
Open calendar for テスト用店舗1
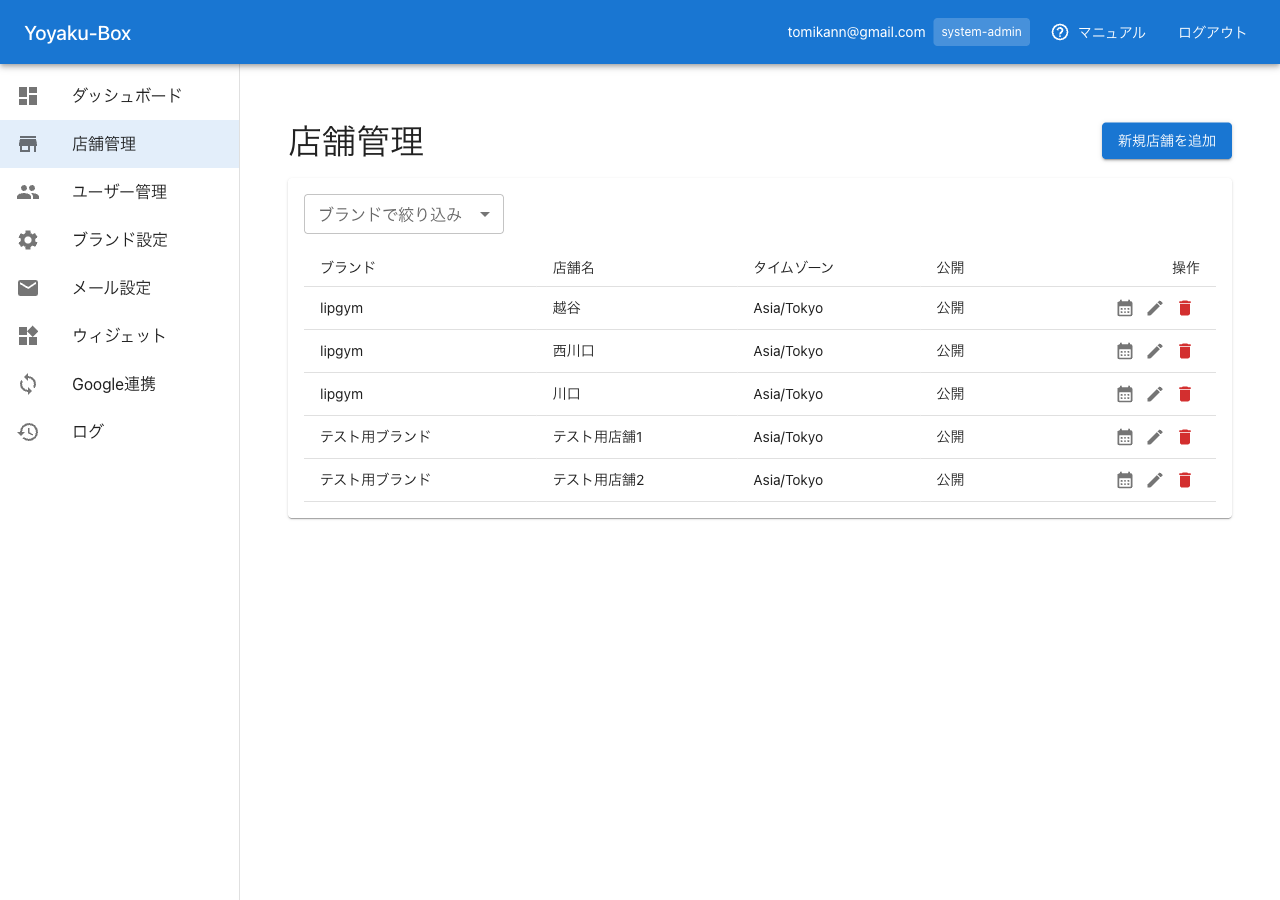pos(1125,437)
